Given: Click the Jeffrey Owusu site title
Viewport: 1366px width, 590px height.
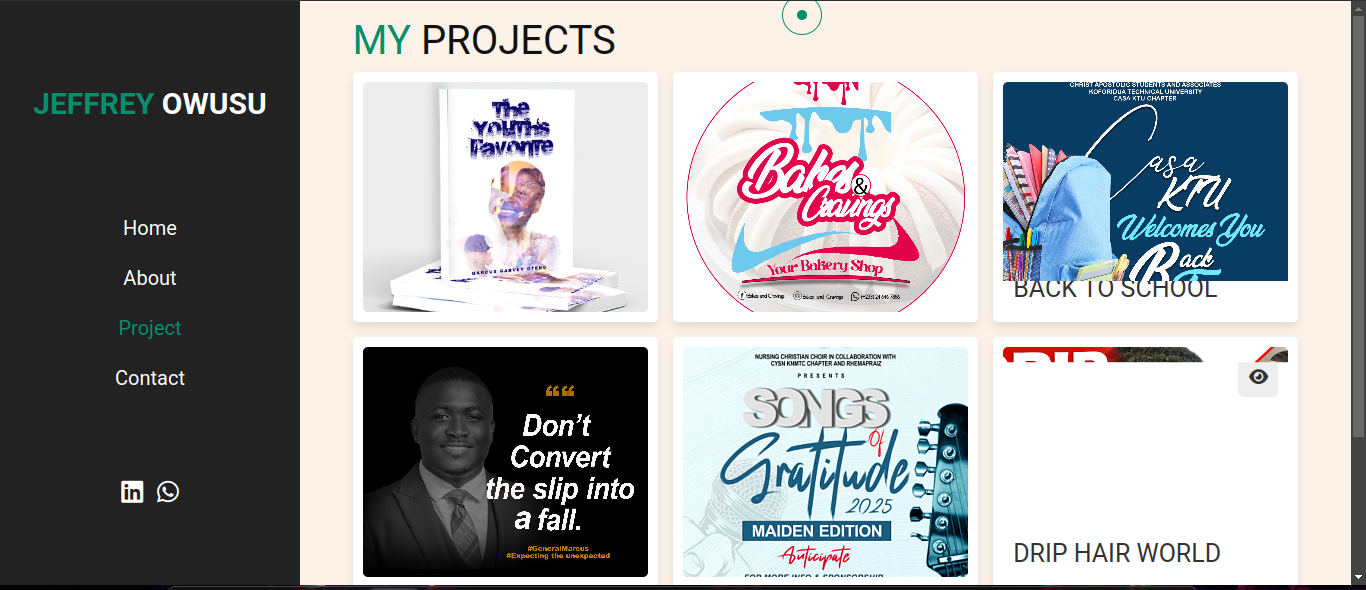Looking at the screenshot, I should [150, 104].
